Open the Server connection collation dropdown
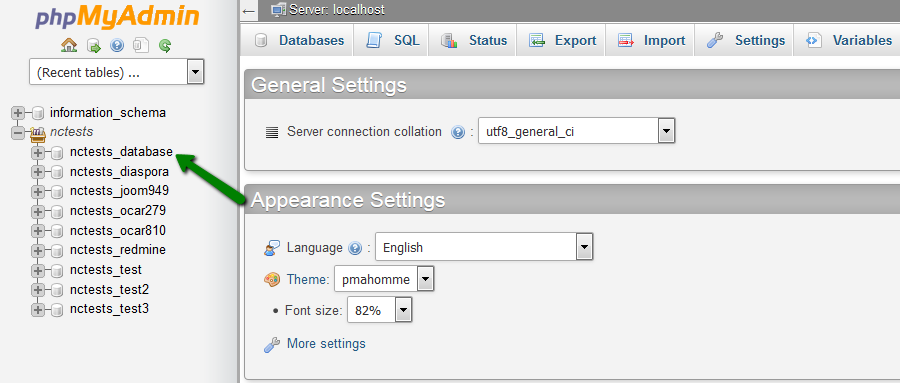 (577, 131)
